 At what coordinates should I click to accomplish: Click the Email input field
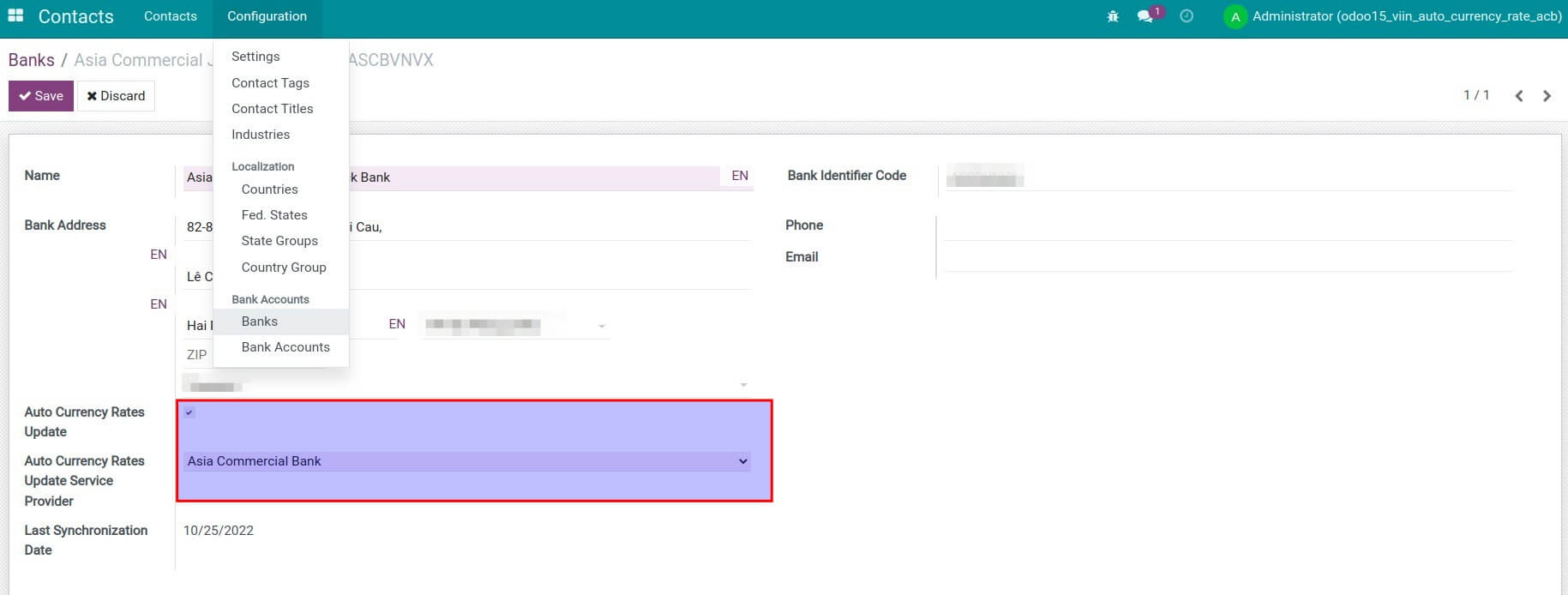pyautogui.click(x=1229, y=258)
